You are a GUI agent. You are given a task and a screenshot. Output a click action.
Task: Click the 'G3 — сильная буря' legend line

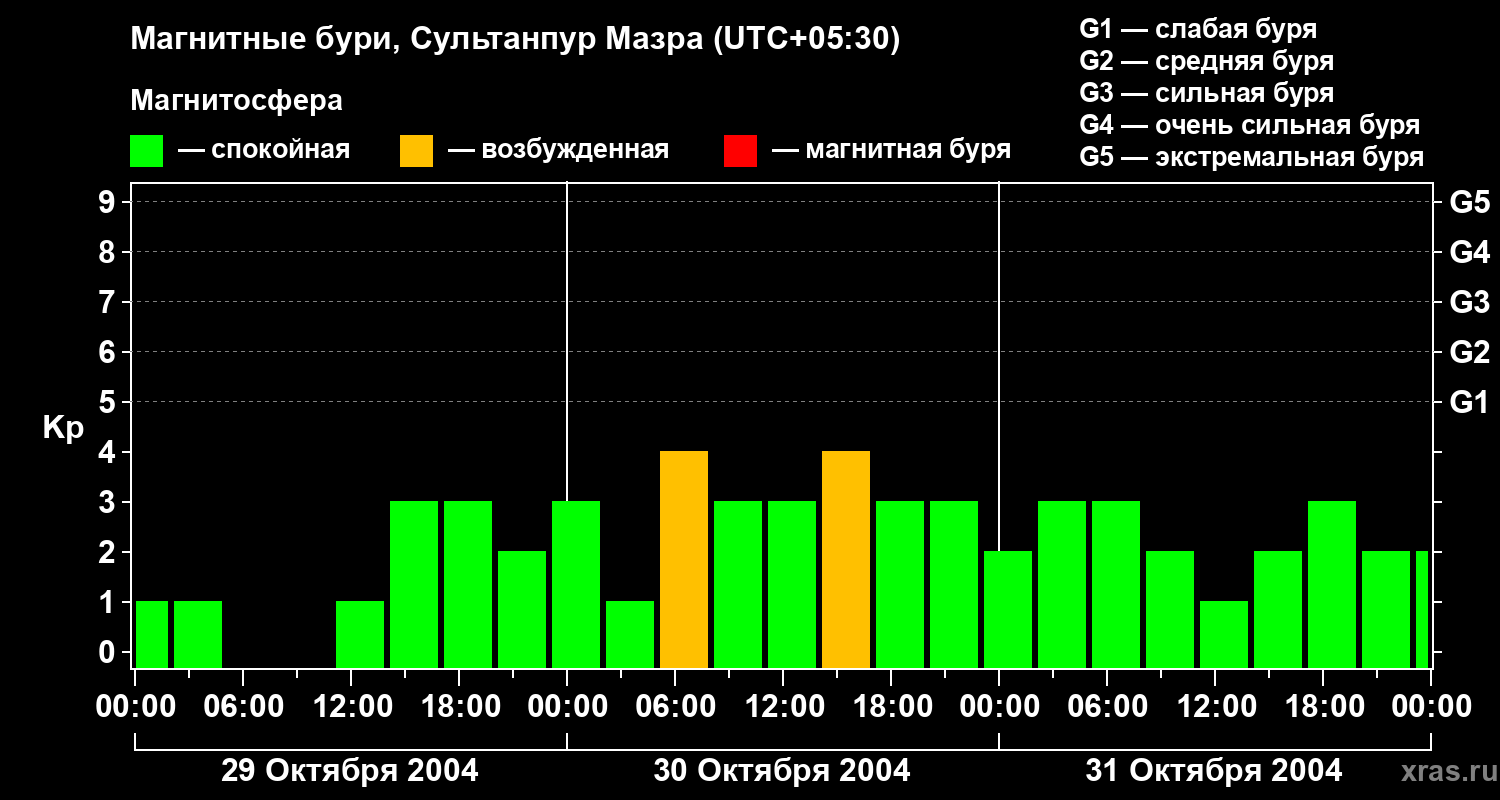click(x=1207, y=93)
